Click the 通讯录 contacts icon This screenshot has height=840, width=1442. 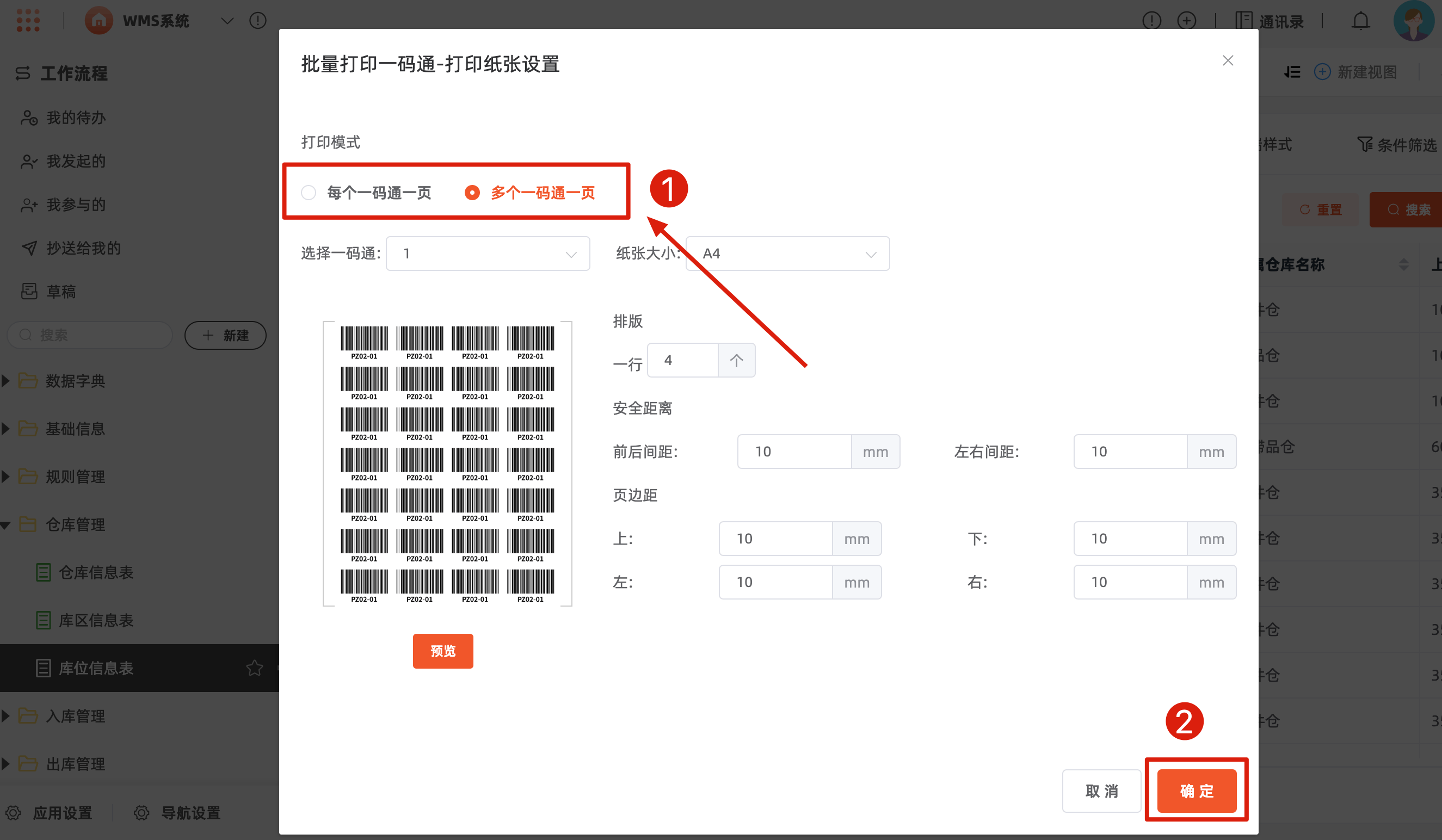(x=1243, y=21)
